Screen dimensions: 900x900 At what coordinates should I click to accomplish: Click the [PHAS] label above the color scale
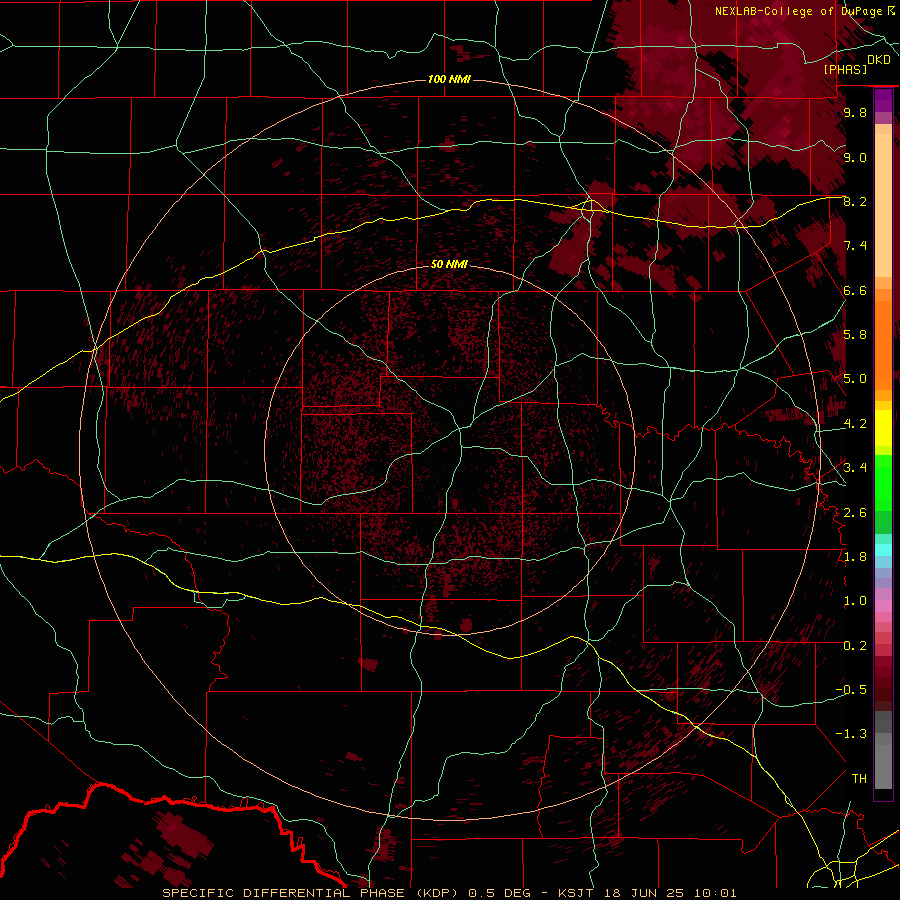pos(845,69)
